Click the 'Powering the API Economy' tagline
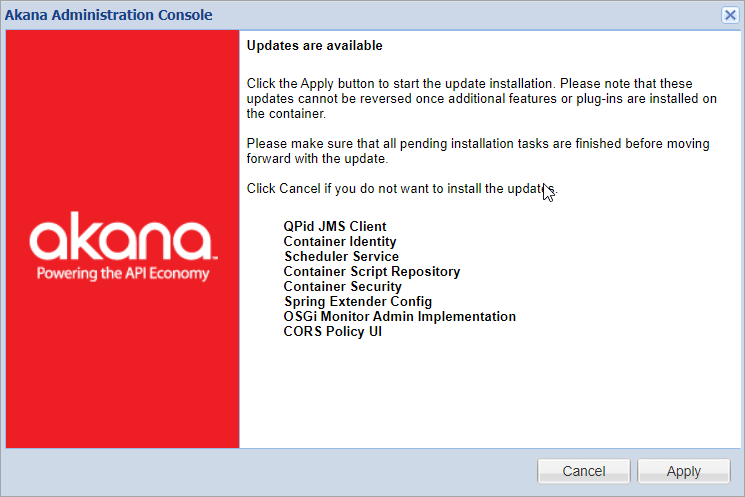The height and width of the screenshot is (497, 745). coord(122,273)
